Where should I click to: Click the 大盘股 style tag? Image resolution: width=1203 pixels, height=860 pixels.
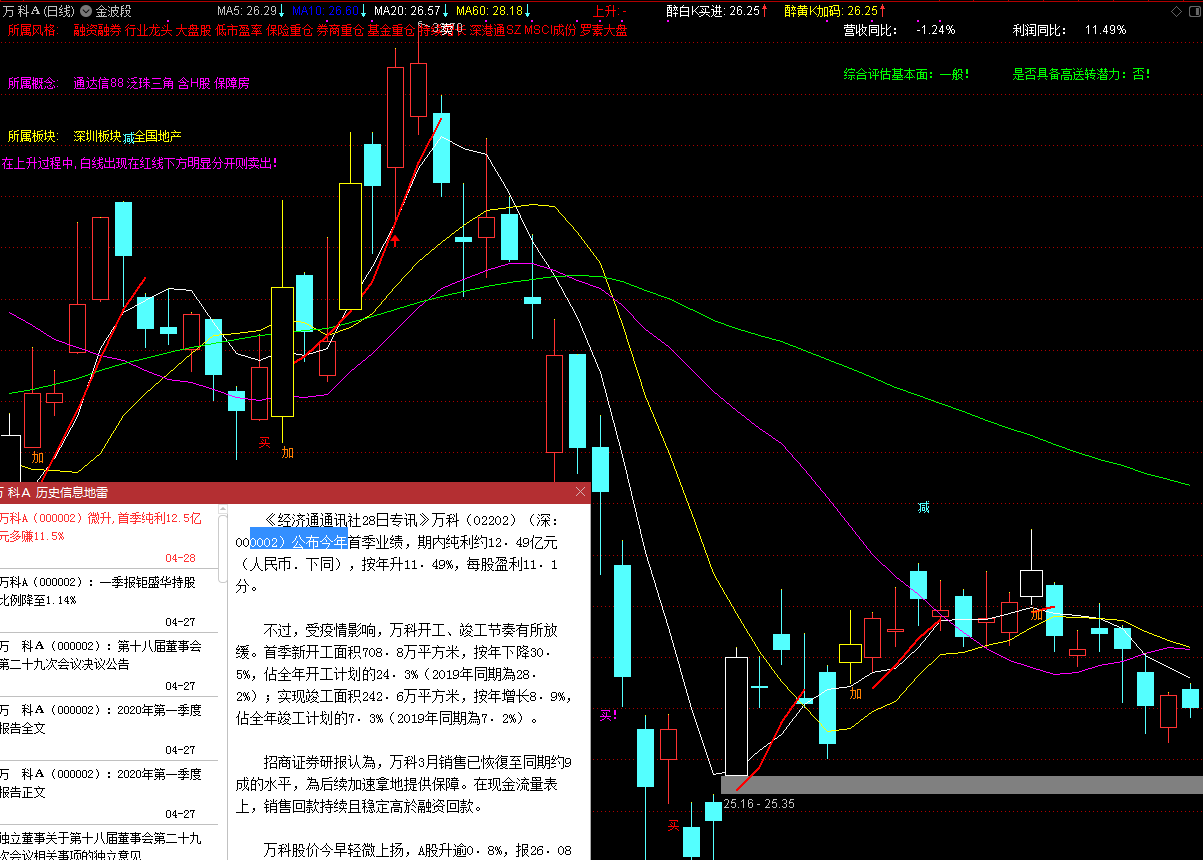193,30
